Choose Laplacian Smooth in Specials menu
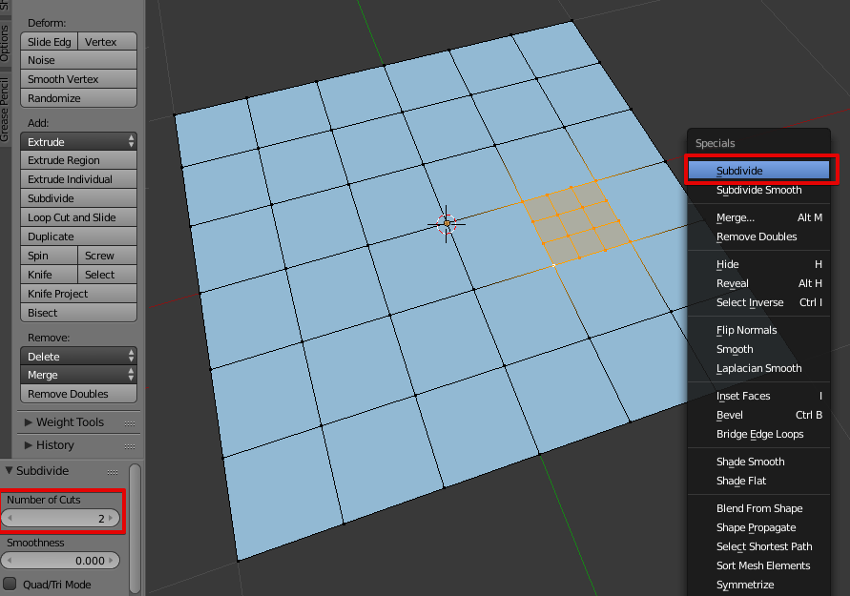The image size is (850, 596). point(759,368)
